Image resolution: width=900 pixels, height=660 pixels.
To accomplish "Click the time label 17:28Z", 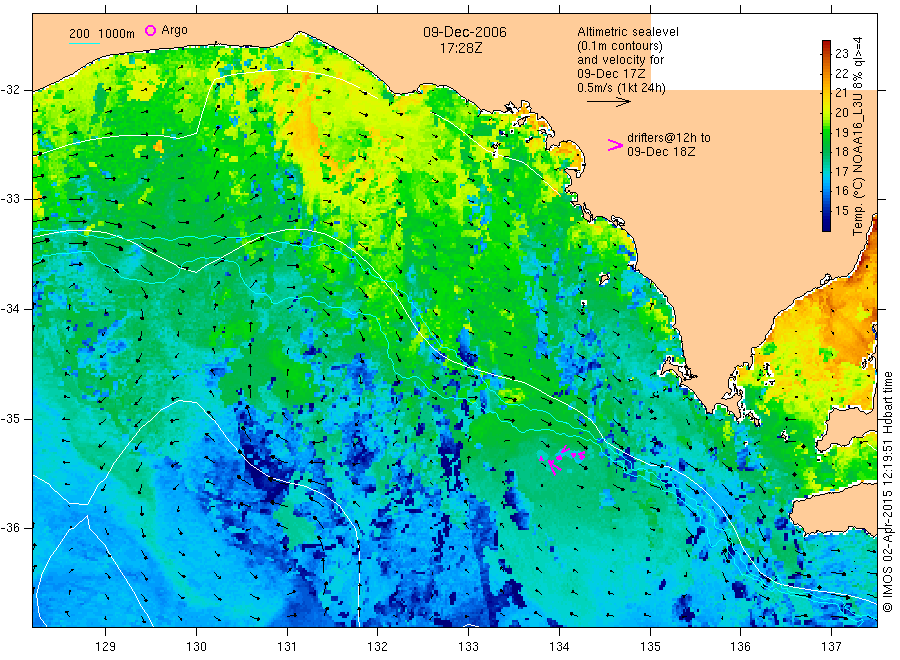I will click(461, 48).
